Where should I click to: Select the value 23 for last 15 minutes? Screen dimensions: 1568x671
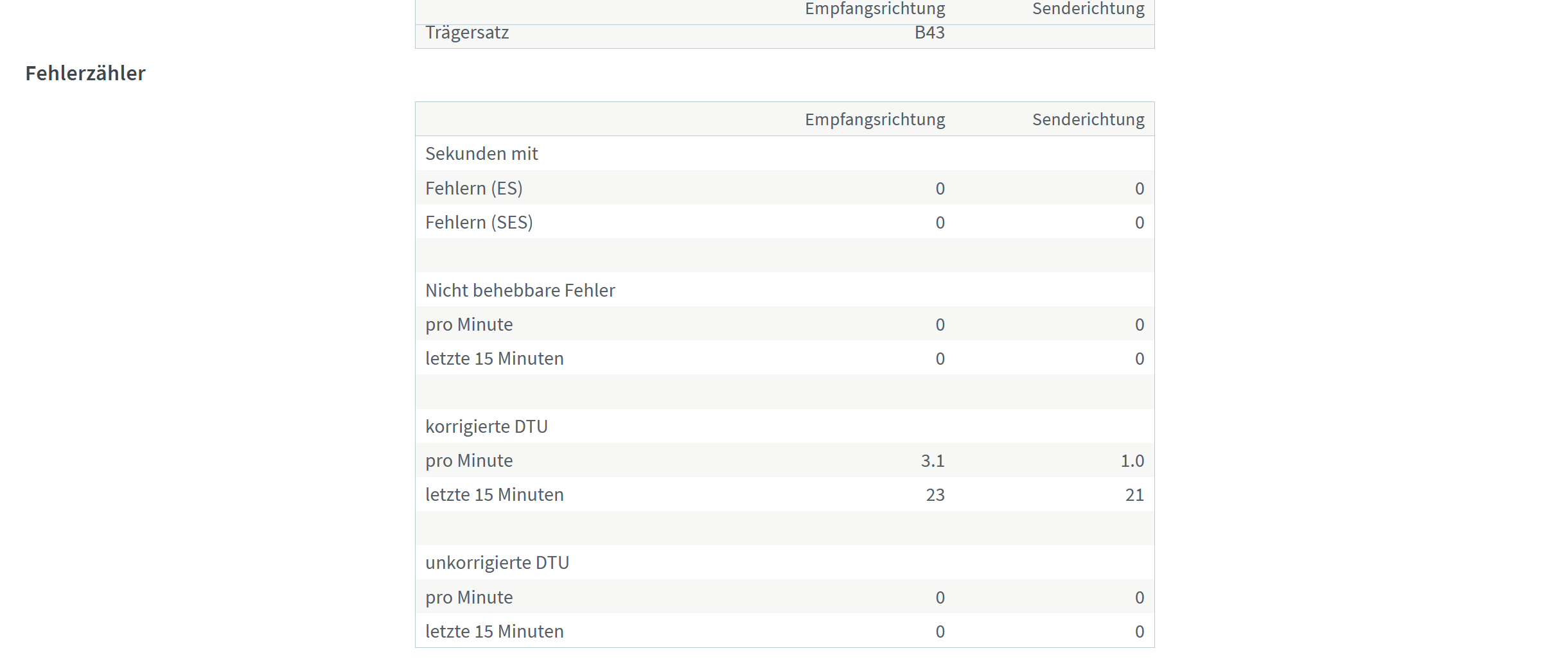tap(935, 495)
